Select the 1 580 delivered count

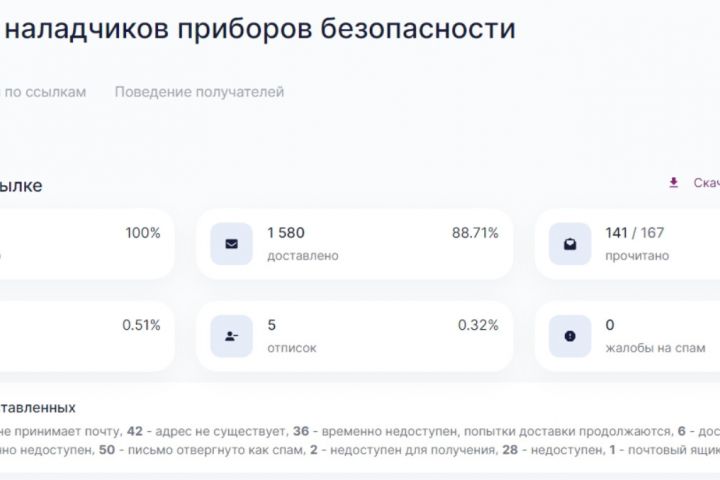pos(285,233)
